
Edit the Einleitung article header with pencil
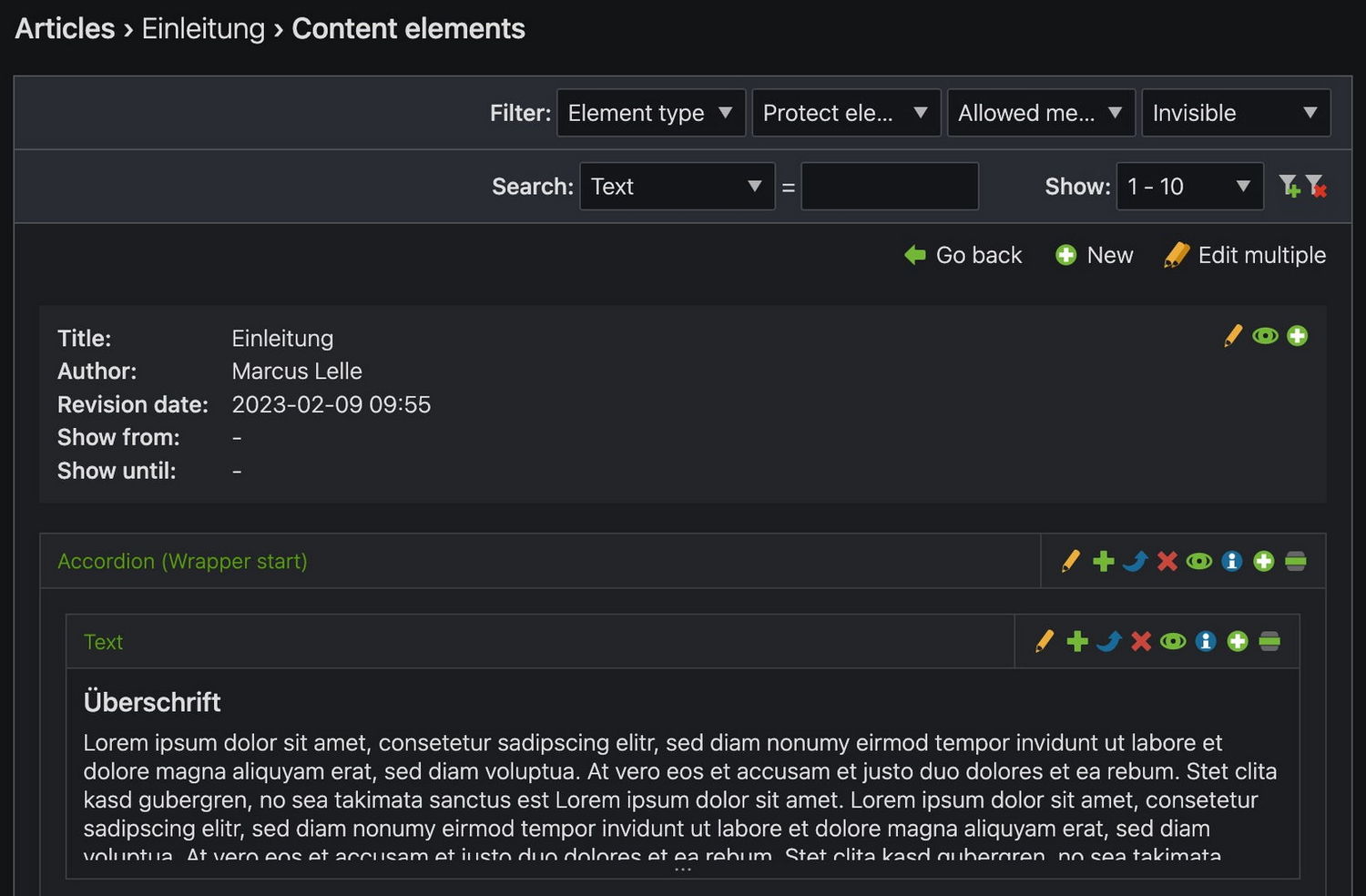coord(1233,336)
